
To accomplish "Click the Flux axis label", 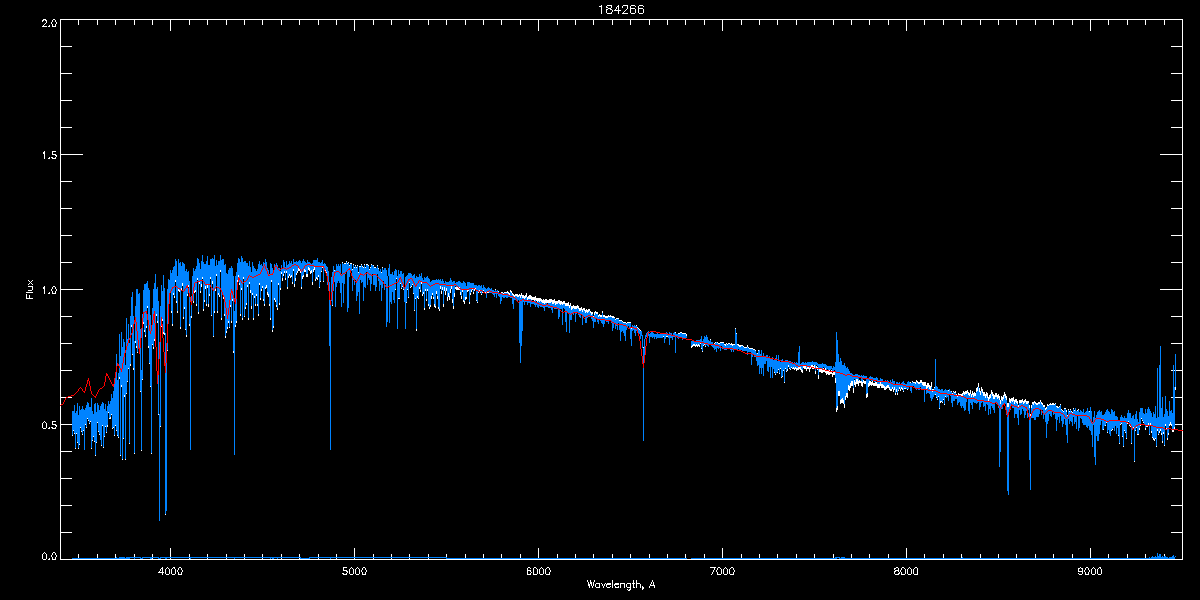I will 30,289.
